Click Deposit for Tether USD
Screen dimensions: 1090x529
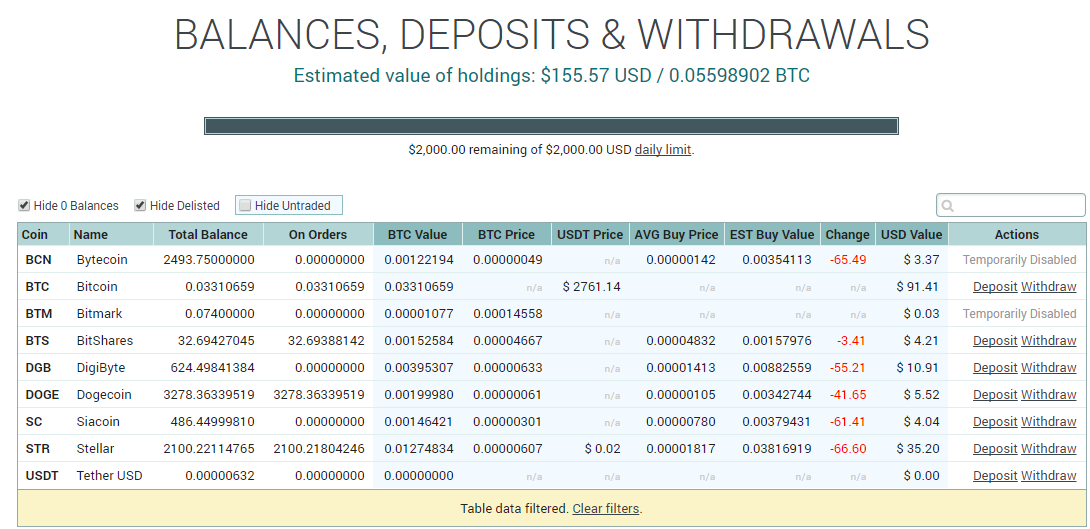point(995,475)
